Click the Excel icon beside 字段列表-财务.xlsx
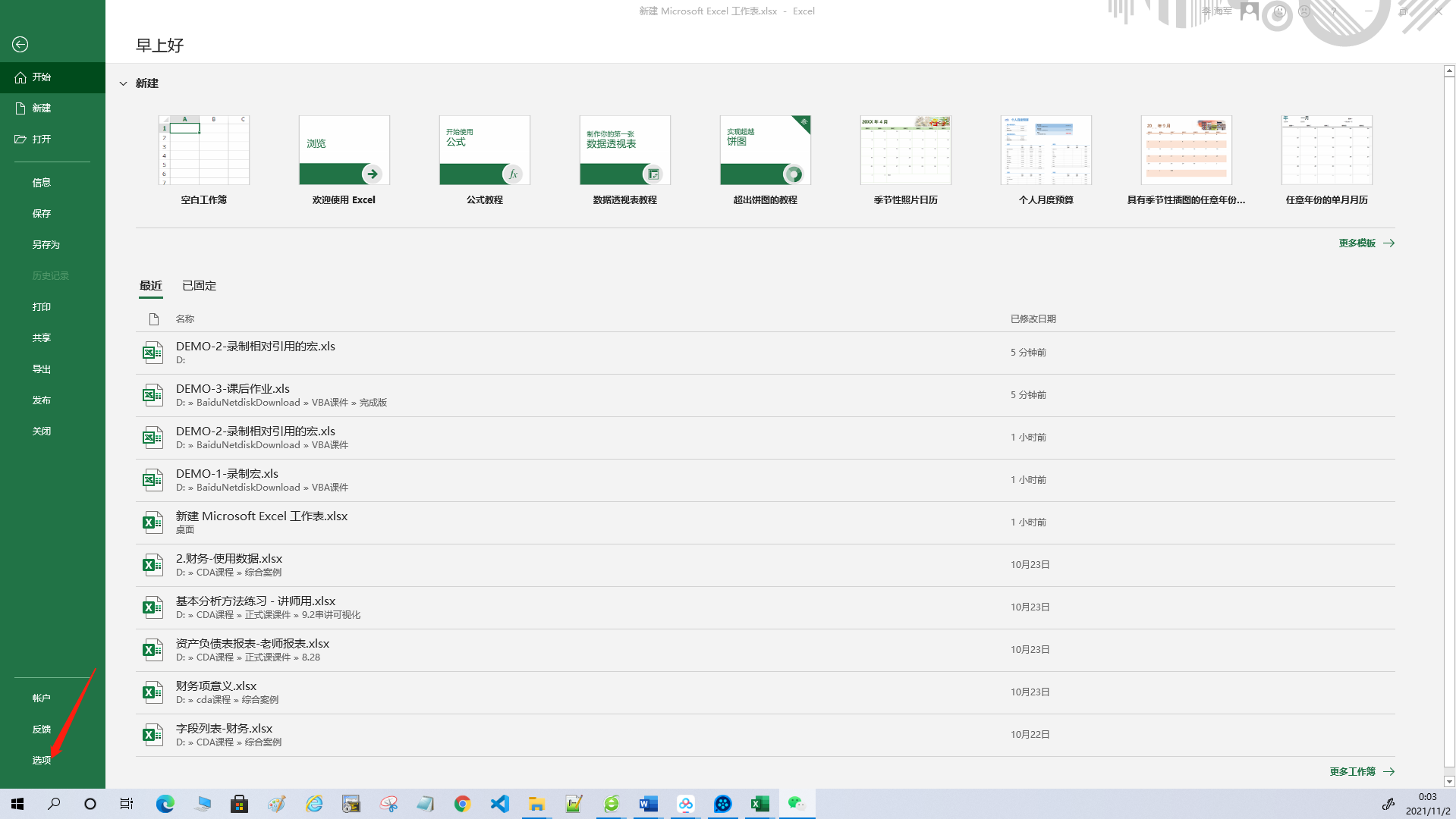This screenshot has width=1456, height=819. [x=153, y=736]
